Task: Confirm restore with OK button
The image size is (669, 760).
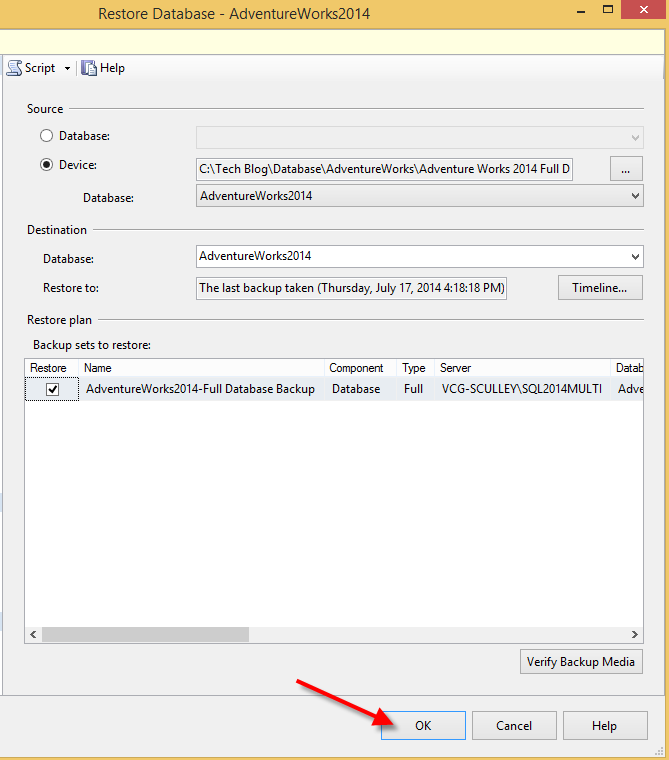Action: (x=423, y=726)
